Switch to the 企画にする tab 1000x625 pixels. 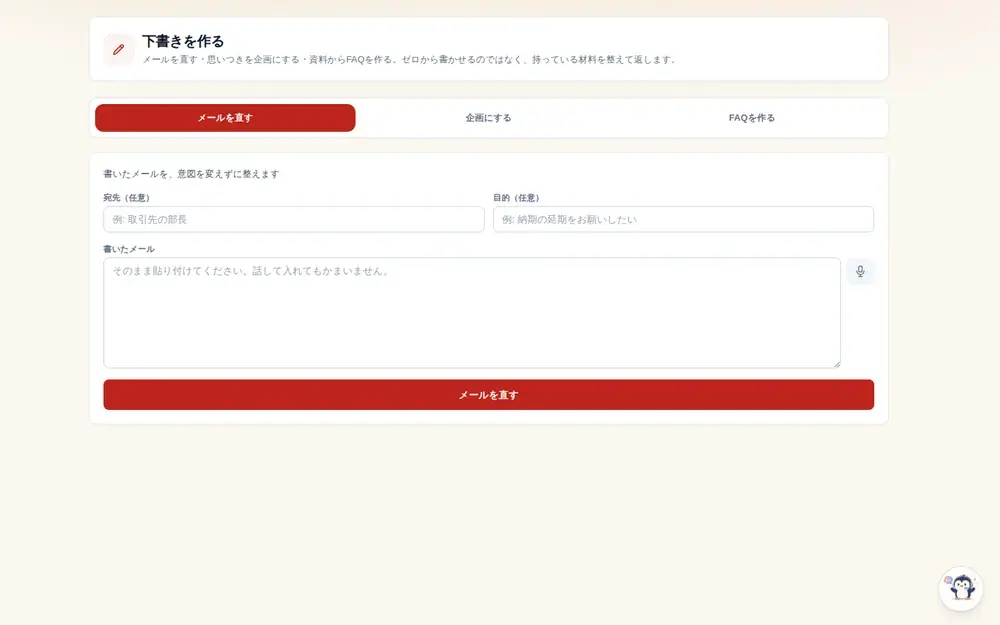[x=489, y=118]
